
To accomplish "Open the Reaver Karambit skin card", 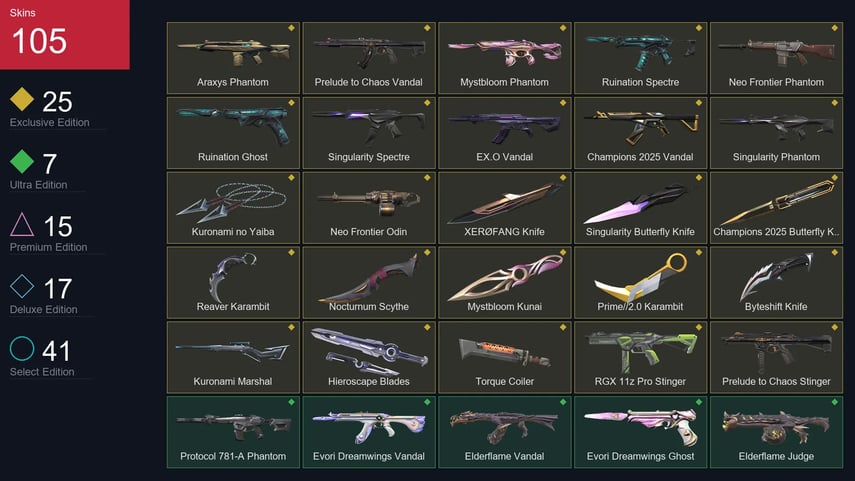I will tap(233, 282).
